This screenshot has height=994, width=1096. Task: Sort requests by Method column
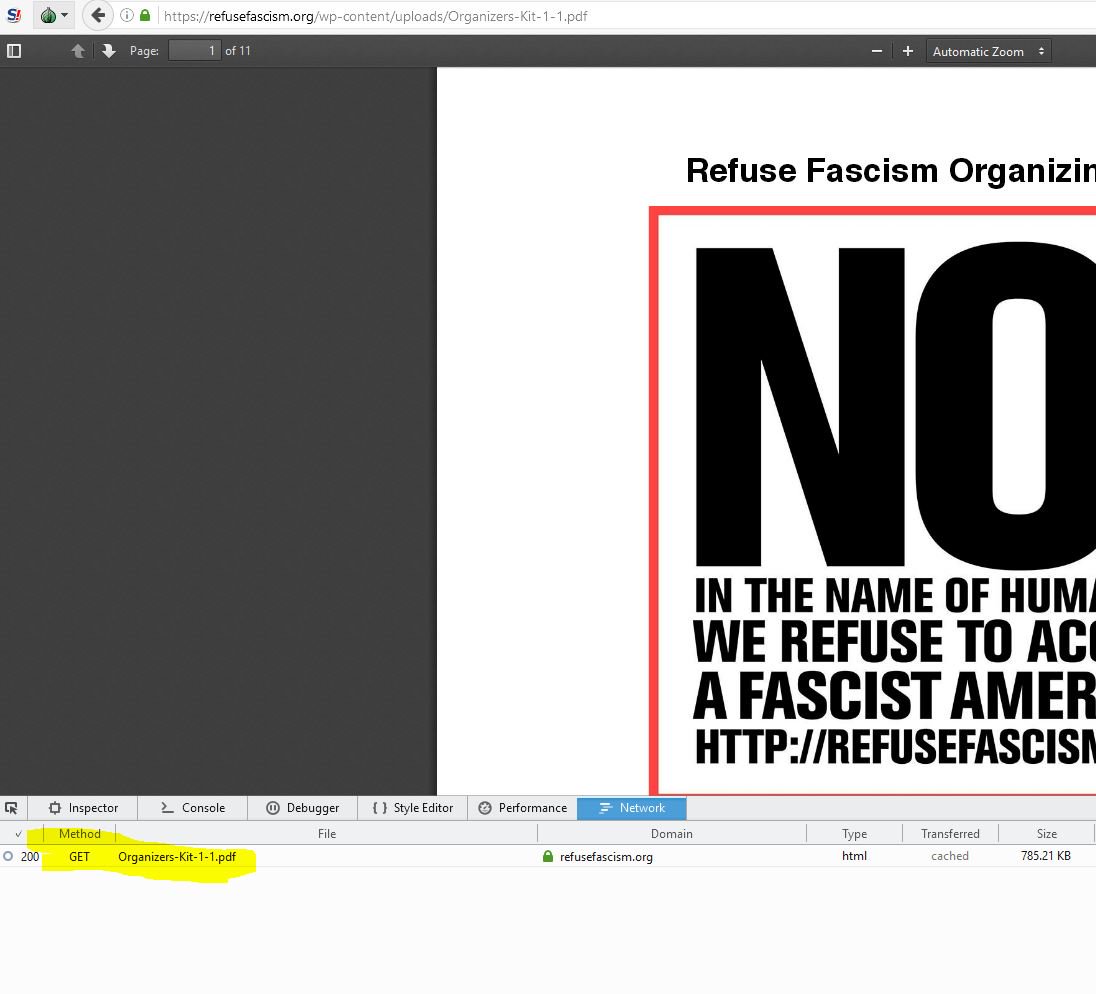[x=80, y=834]
